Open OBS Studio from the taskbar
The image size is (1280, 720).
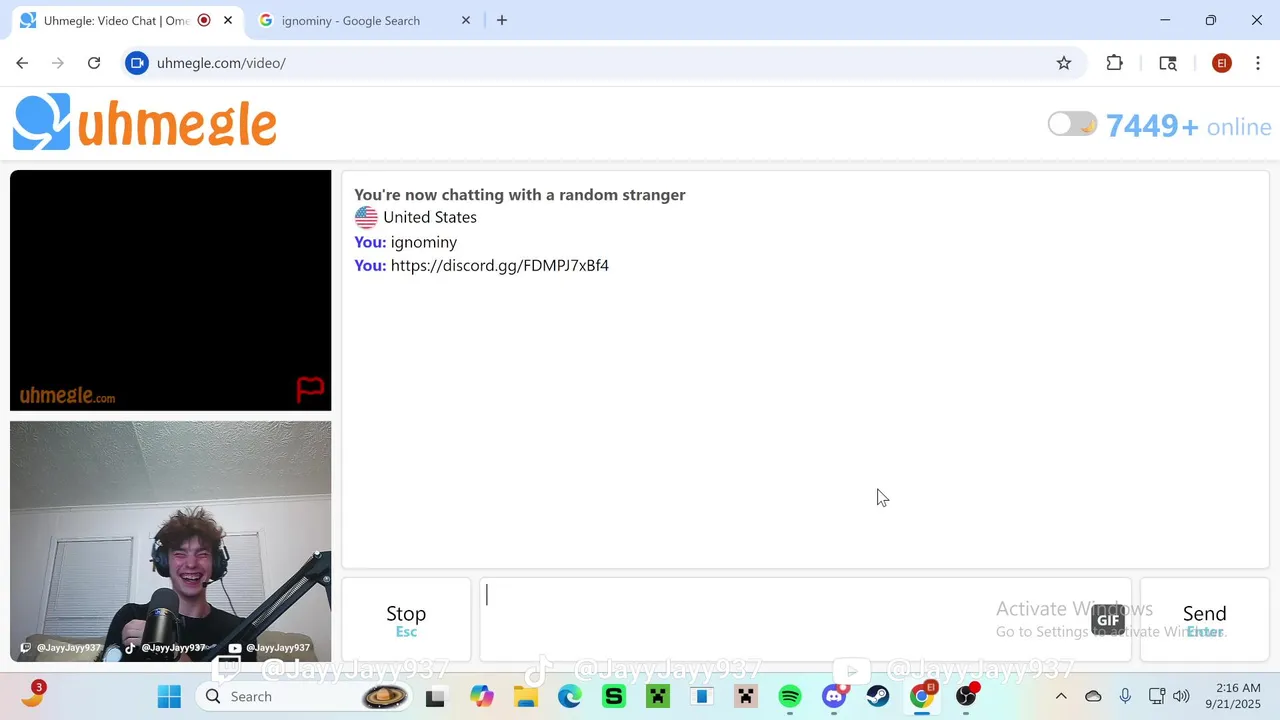point(966,696)
